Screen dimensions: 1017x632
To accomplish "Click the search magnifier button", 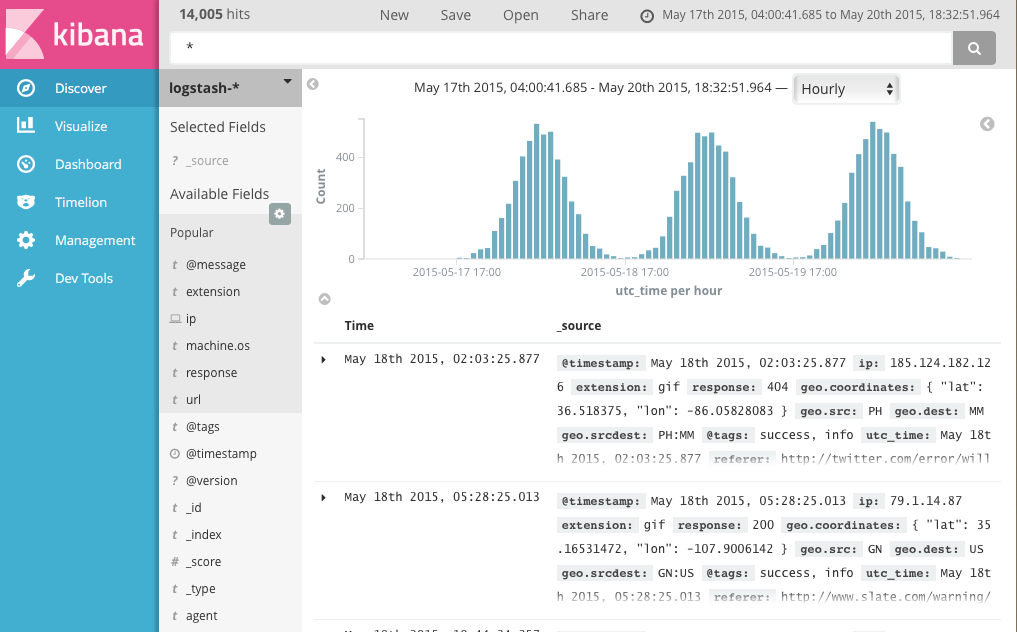I will coord(974,47).
